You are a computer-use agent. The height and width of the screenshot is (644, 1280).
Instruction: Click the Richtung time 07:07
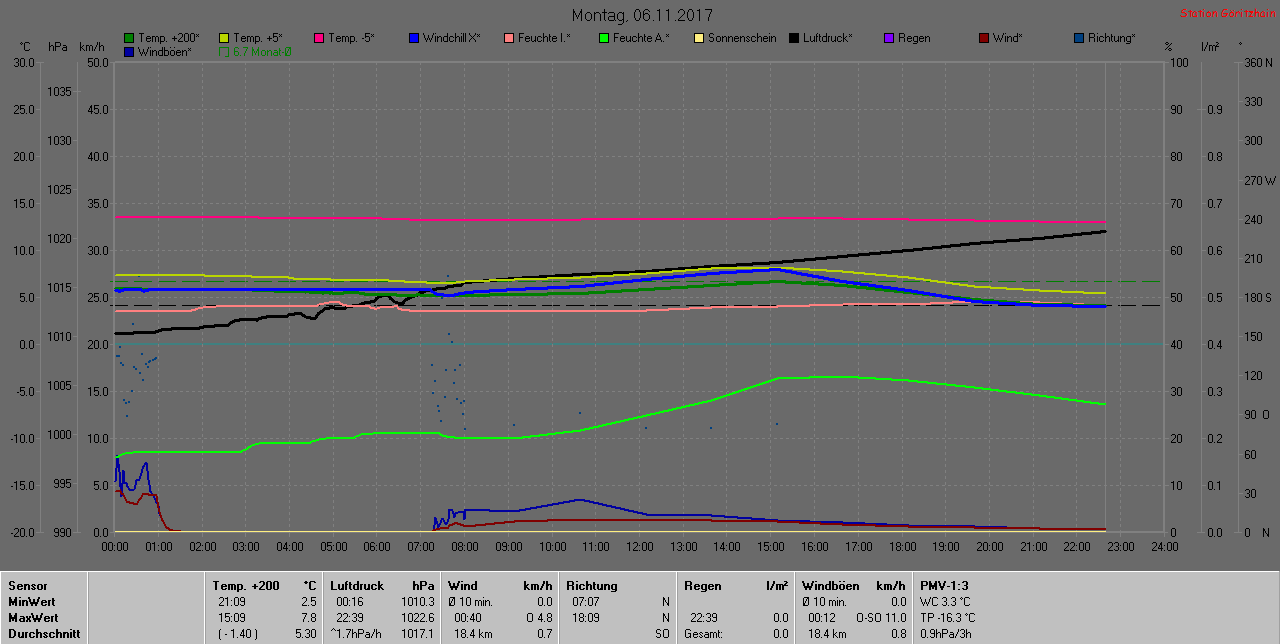point(586,602)
